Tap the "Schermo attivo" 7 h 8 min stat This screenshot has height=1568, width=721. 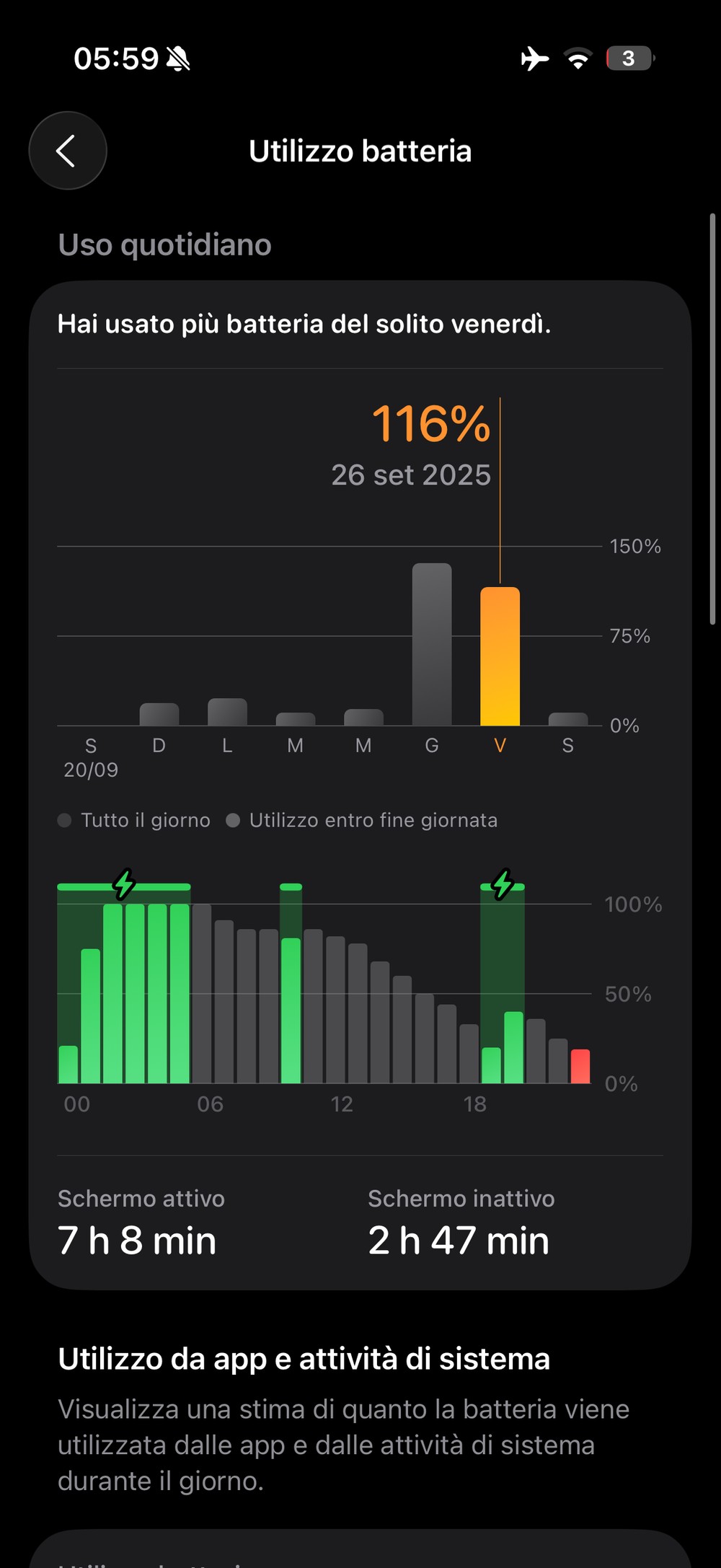click(x=141, y=1224)
